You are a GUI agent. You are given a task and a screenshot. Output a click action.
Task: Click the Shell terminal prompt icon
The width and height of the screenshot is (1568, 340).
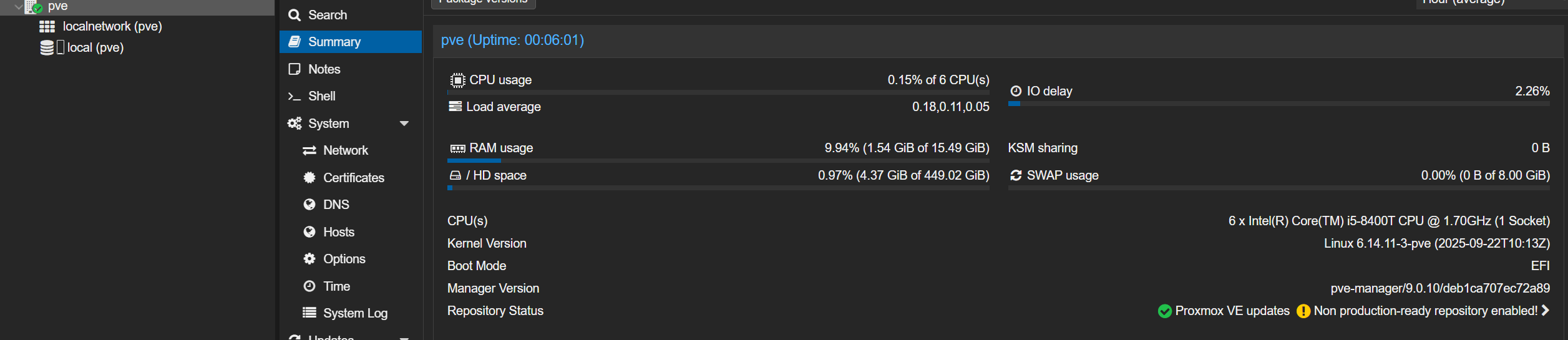click(x=295, y=96)
